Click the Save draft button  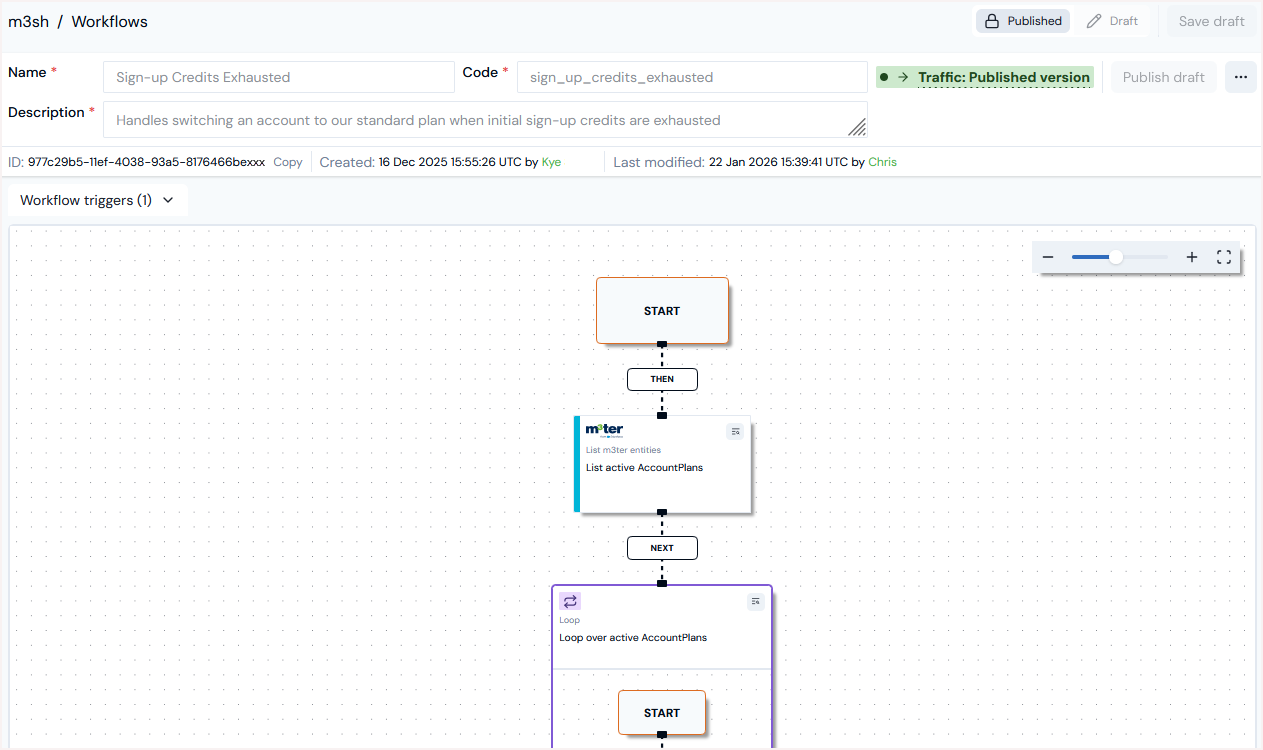(x=1212, y=21)
